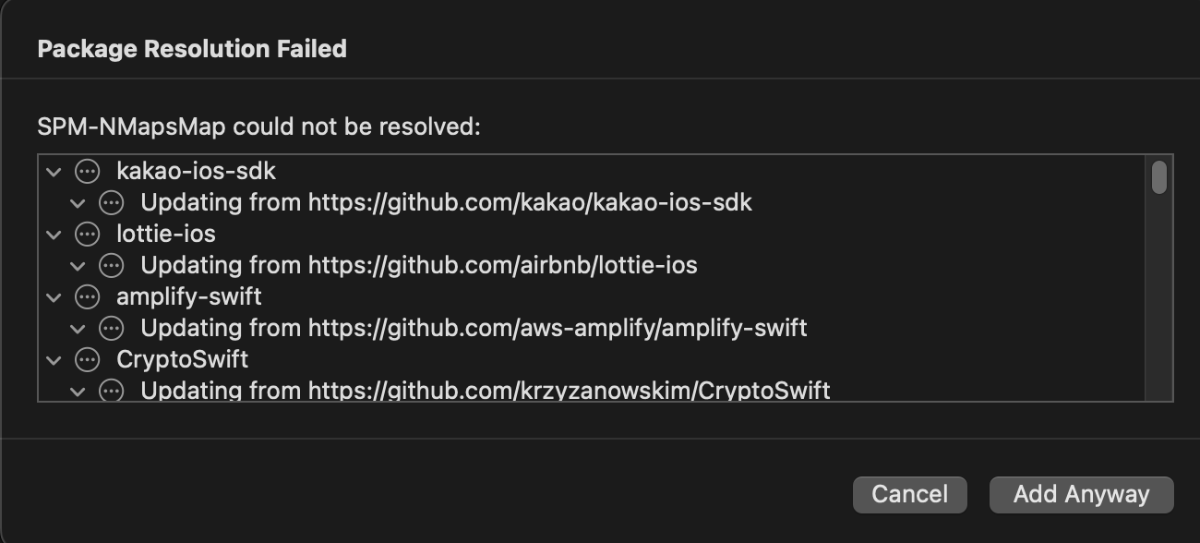Collapse the CryptoSwift package entry

(54, 358)
